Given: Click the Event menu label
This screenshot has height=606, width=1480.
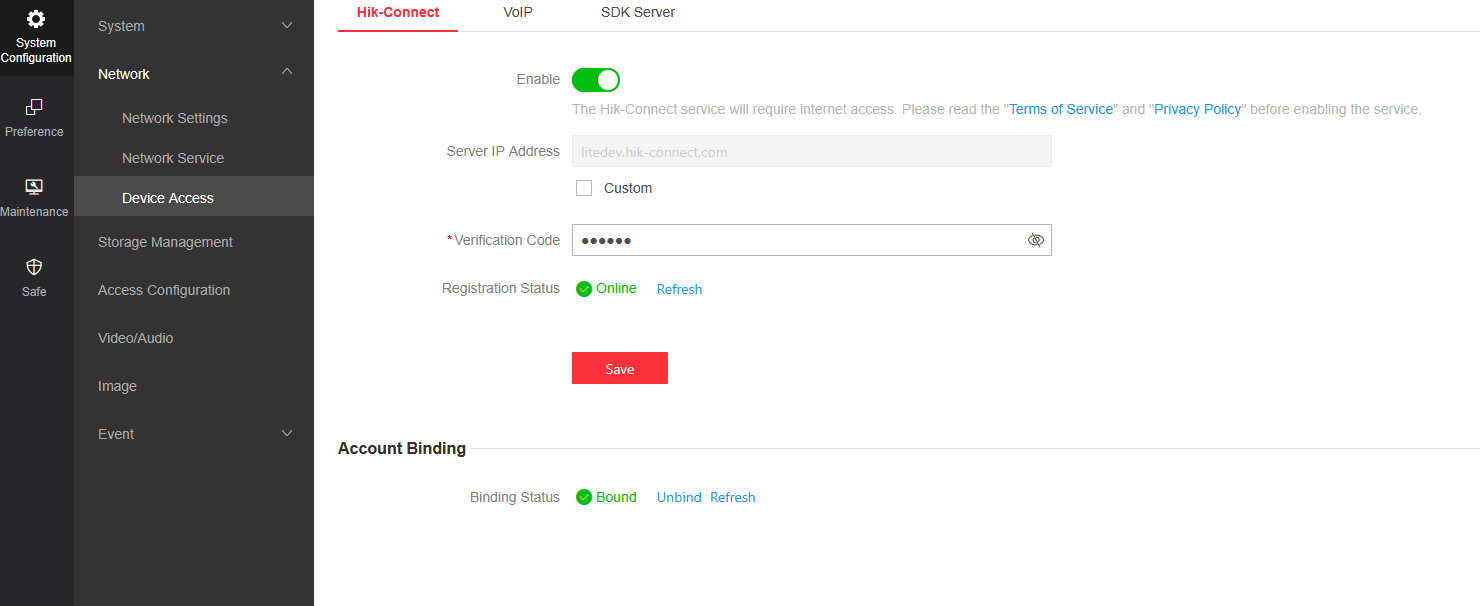Looking at the screenshot, I should [116, 434].
